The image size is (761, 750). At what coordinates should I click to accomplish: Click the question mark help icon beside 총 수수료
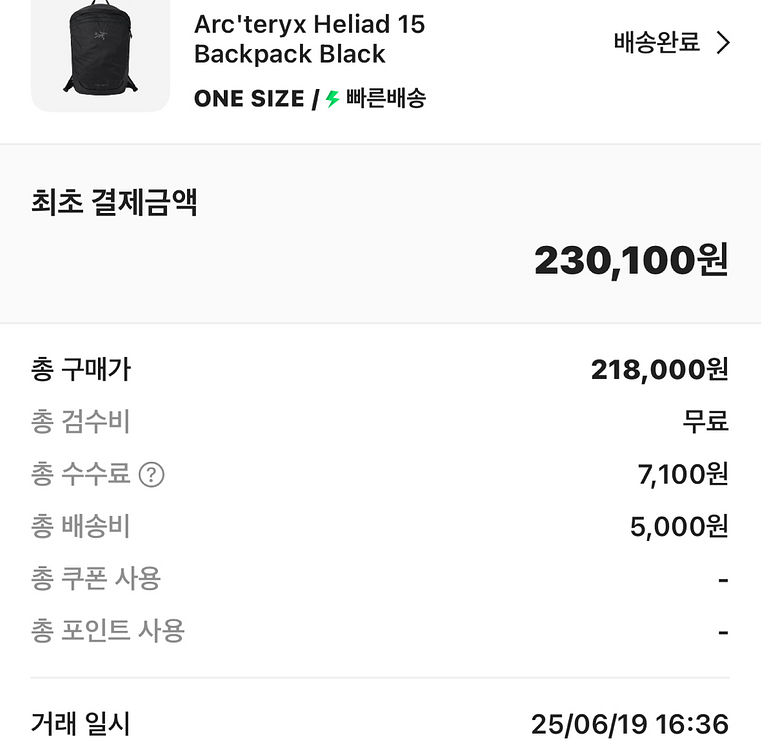tap(151, 474)
